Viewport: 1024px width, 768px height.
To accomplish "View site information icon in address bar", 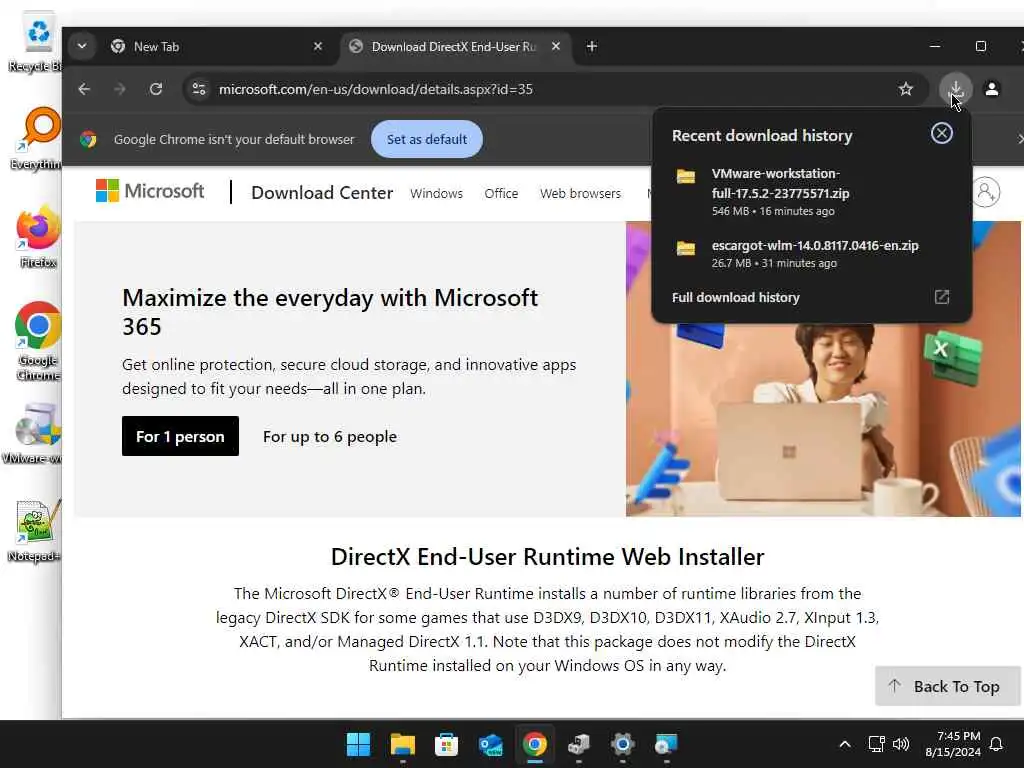I will (x=199, y=89).
